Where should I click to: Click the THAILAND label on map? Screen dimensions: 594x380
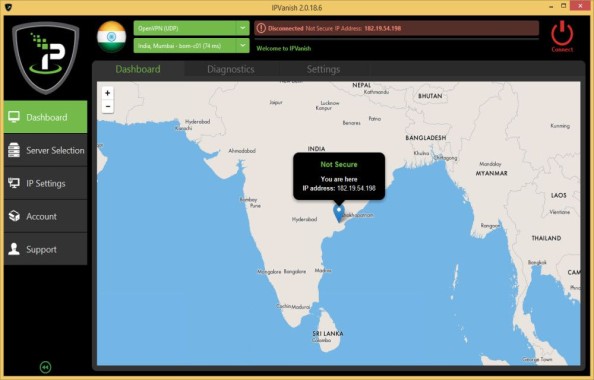[546, 238]
